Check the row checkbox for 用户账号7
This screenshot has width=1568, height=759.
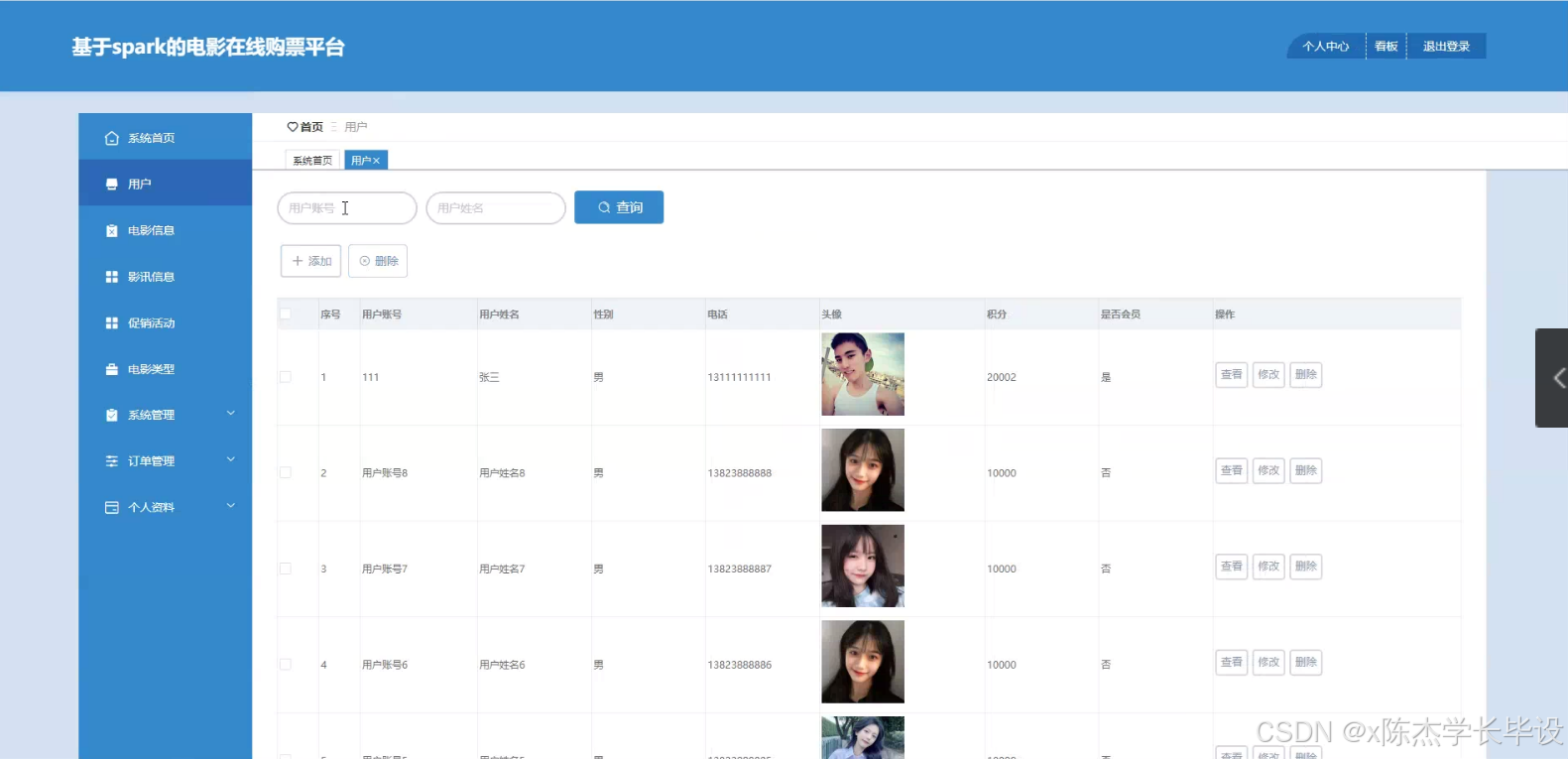(x=286, y=569)
